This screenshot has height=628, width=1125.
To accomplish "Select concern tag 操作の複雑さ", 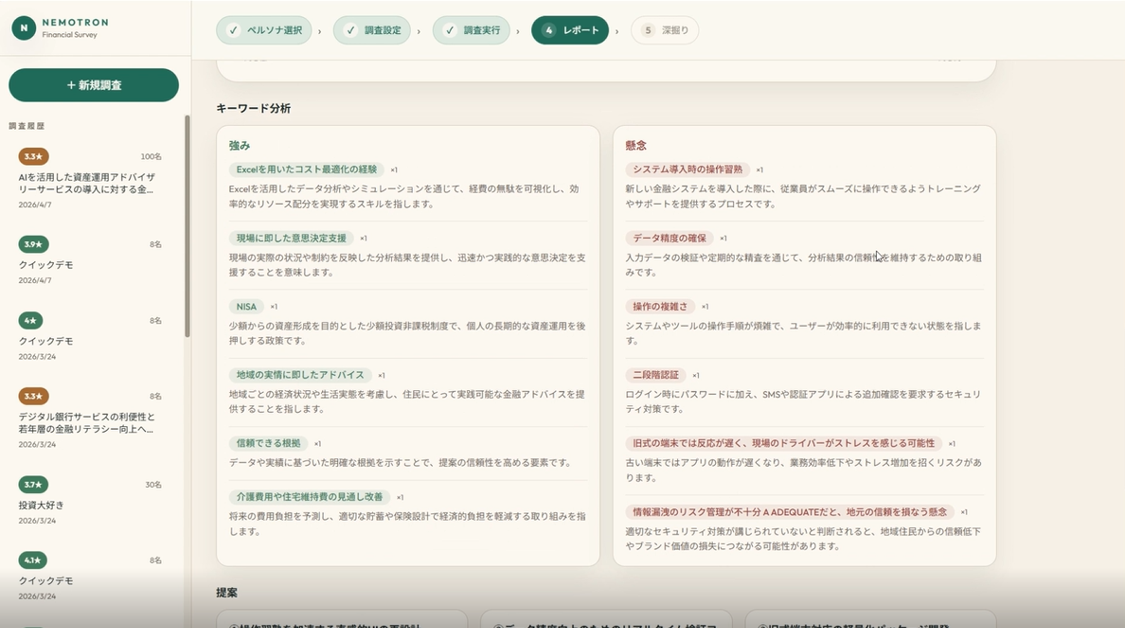I will (x=660, y=306).
